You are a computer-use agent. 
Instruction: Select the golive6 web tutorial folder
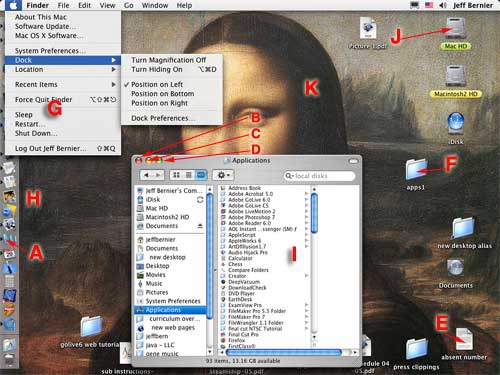click(x=91, y=327)
